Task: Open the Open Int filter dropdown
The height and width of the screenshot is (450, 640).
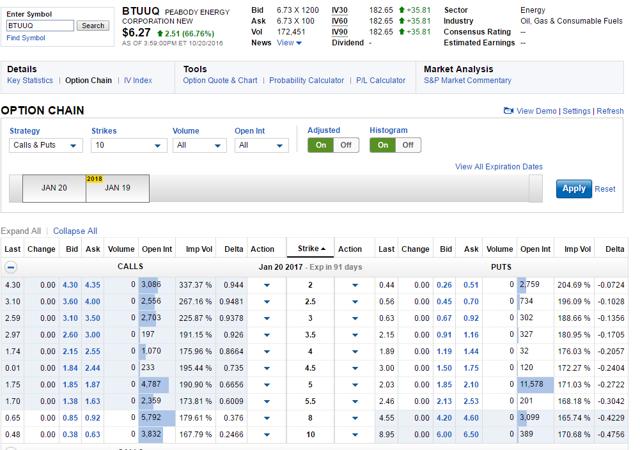Action: coord(261,145)
